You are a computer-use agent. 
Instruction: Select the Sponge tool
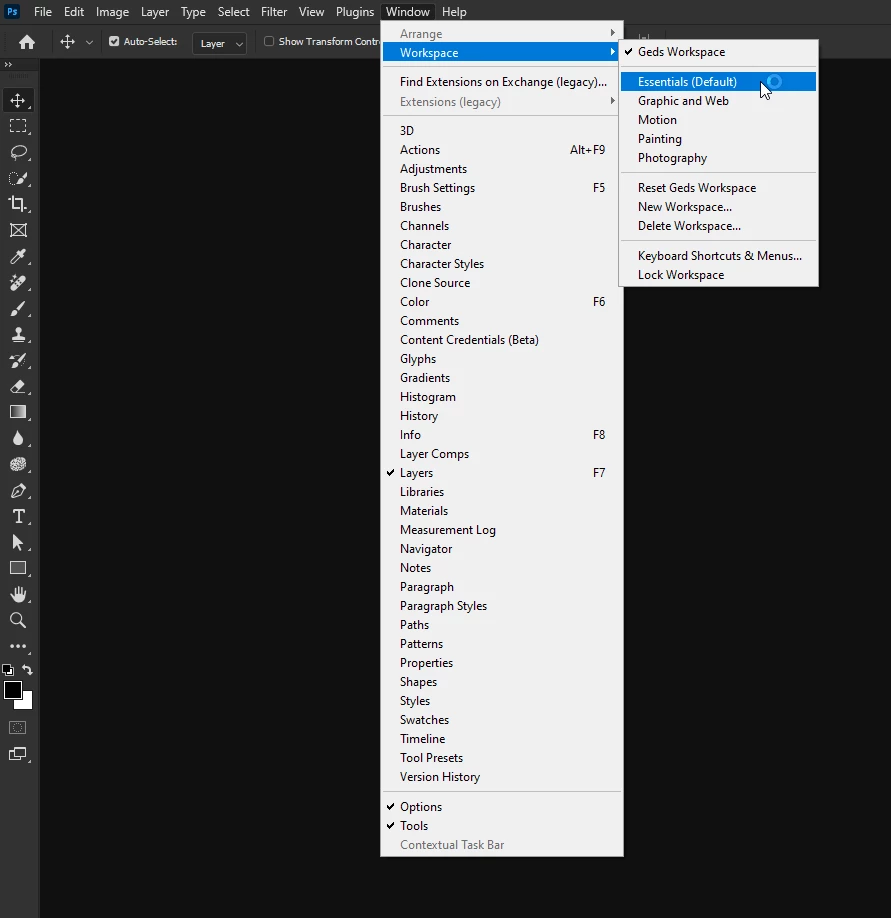pyautogui.click(x=18, y=464)
